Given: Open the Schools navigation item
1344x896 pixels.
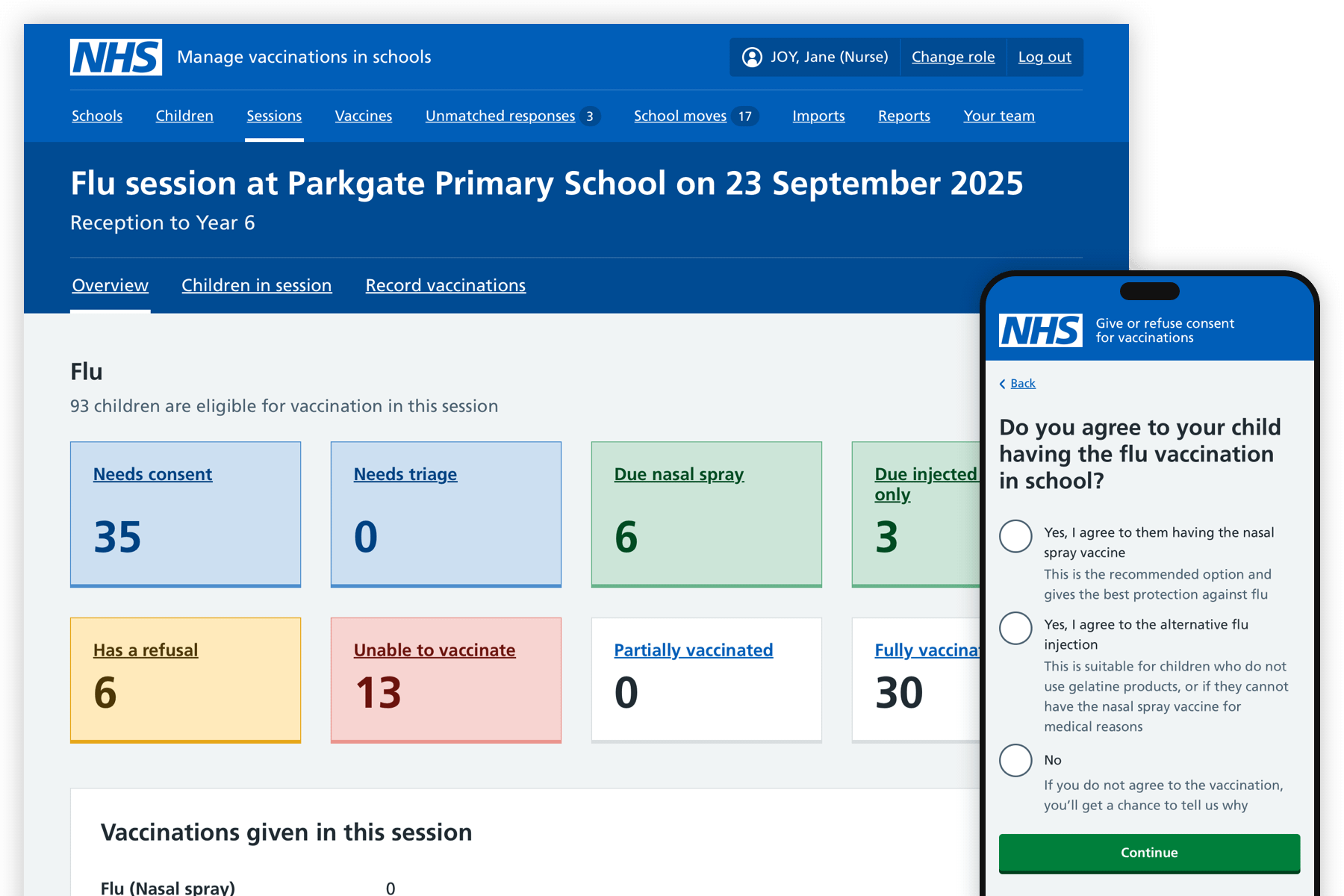Looking at the screenshot, I should click(97, 116).
